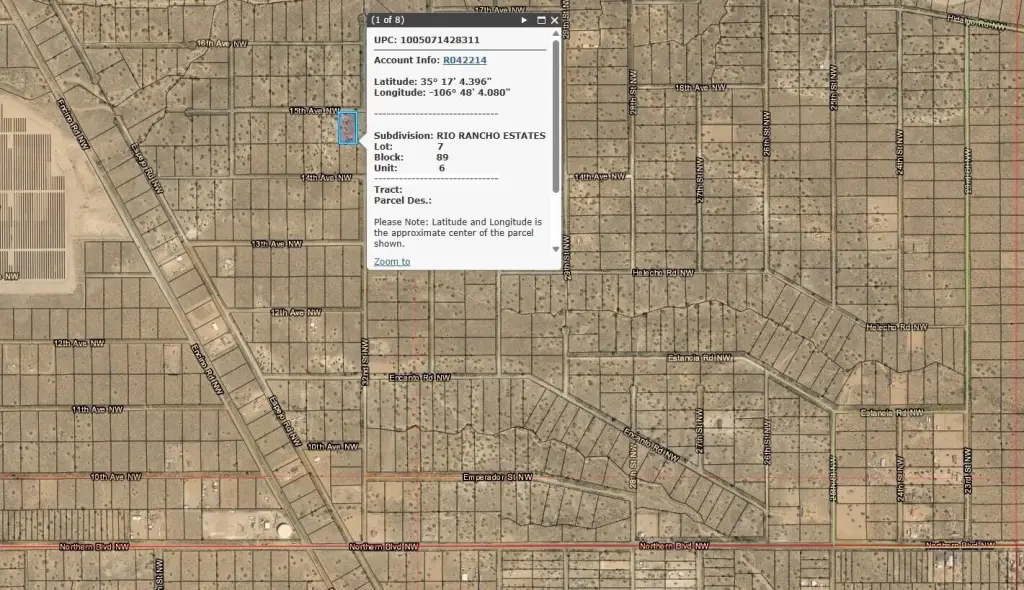Screen dimensions: 1024x590
Task: Click the Encino Rd NW street label
Action: 423,378
